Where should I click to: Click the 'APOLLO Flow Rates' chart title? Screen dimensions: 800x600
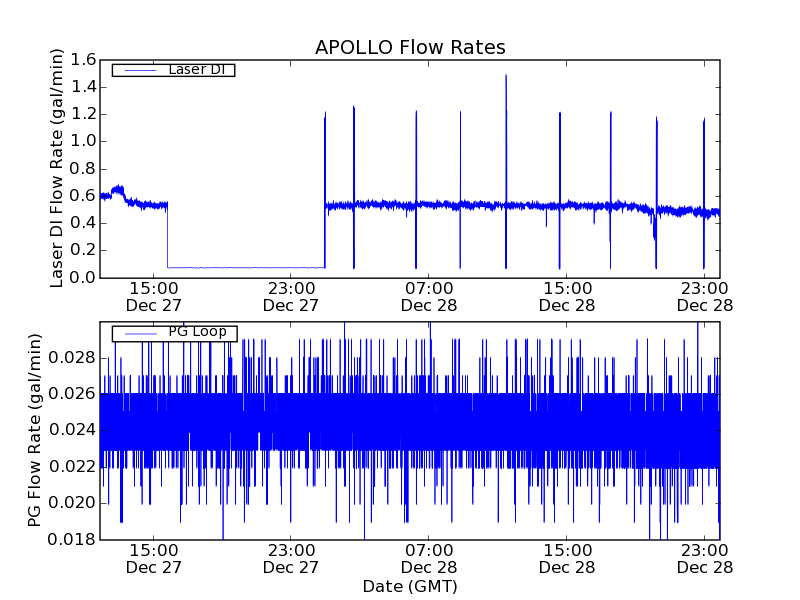(410, 47)
